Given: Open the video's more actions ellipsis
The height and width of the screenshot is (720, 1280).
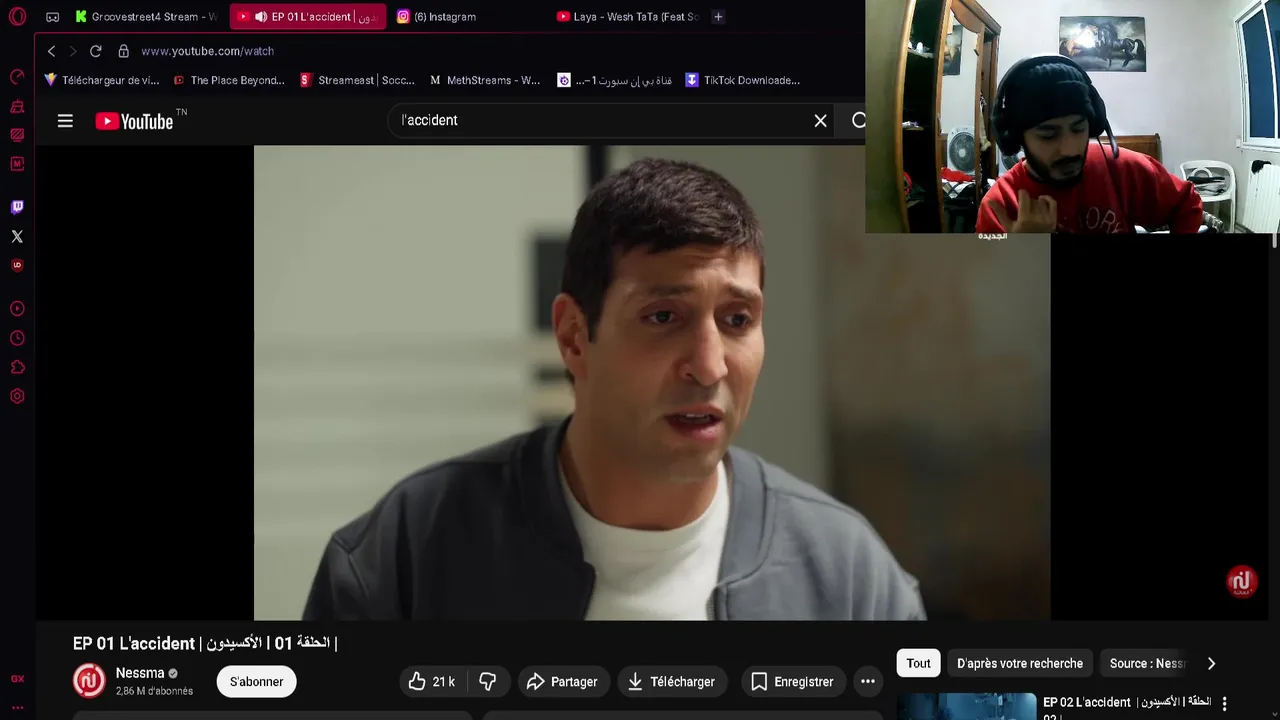Looking at the screenshot, I should (x=868, y=682).
